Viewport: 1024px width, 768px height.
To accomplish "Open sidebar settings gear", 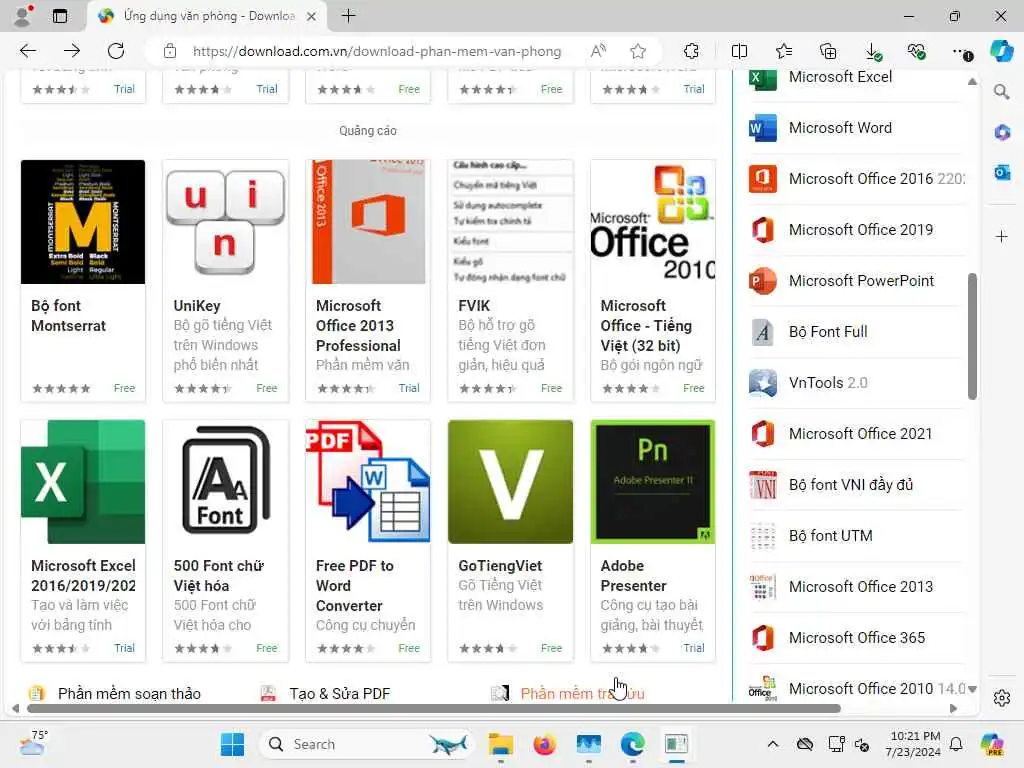I will click(1002, 698).
